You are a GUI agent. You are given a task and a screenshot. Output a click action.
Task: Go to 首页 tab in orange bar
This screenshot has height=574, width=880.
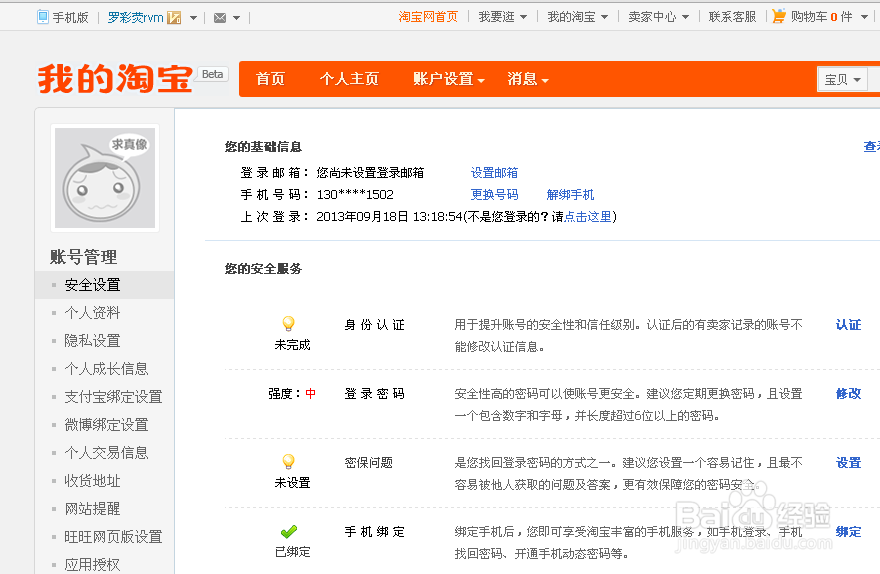click(x=271, y=79)
